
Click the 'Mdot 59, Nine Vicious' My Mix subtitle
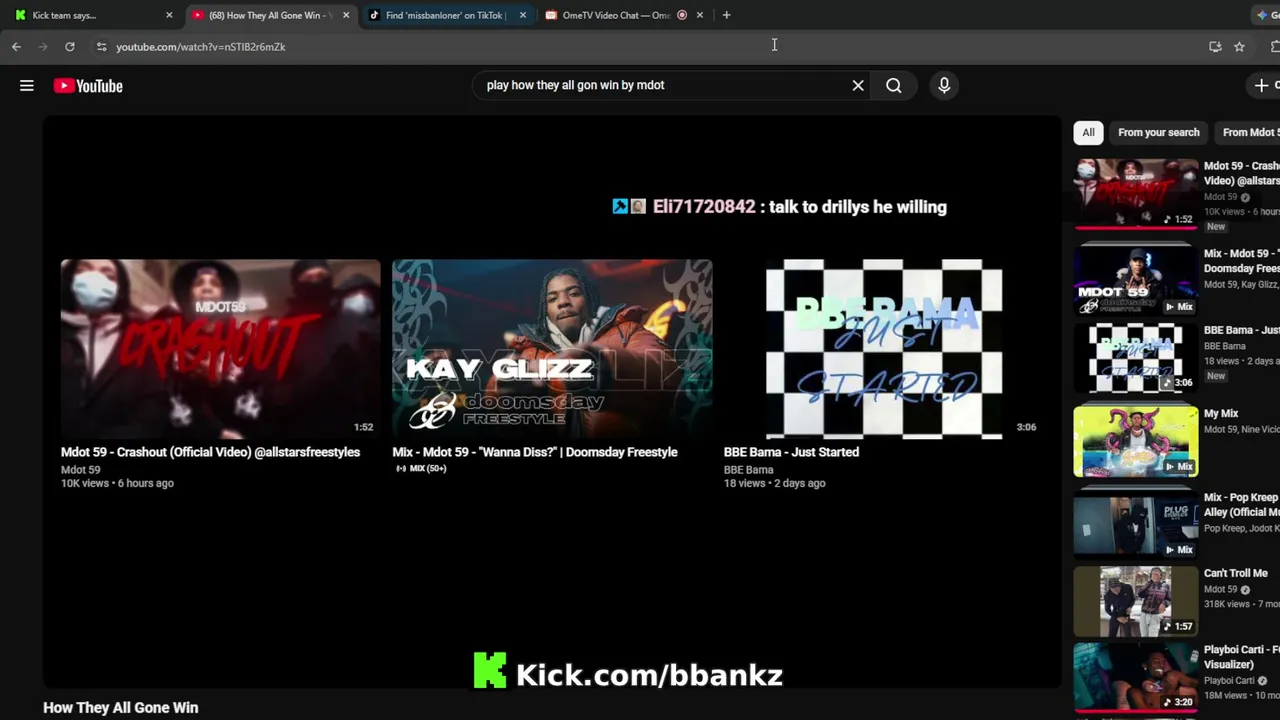click(x=1242, y=430)
